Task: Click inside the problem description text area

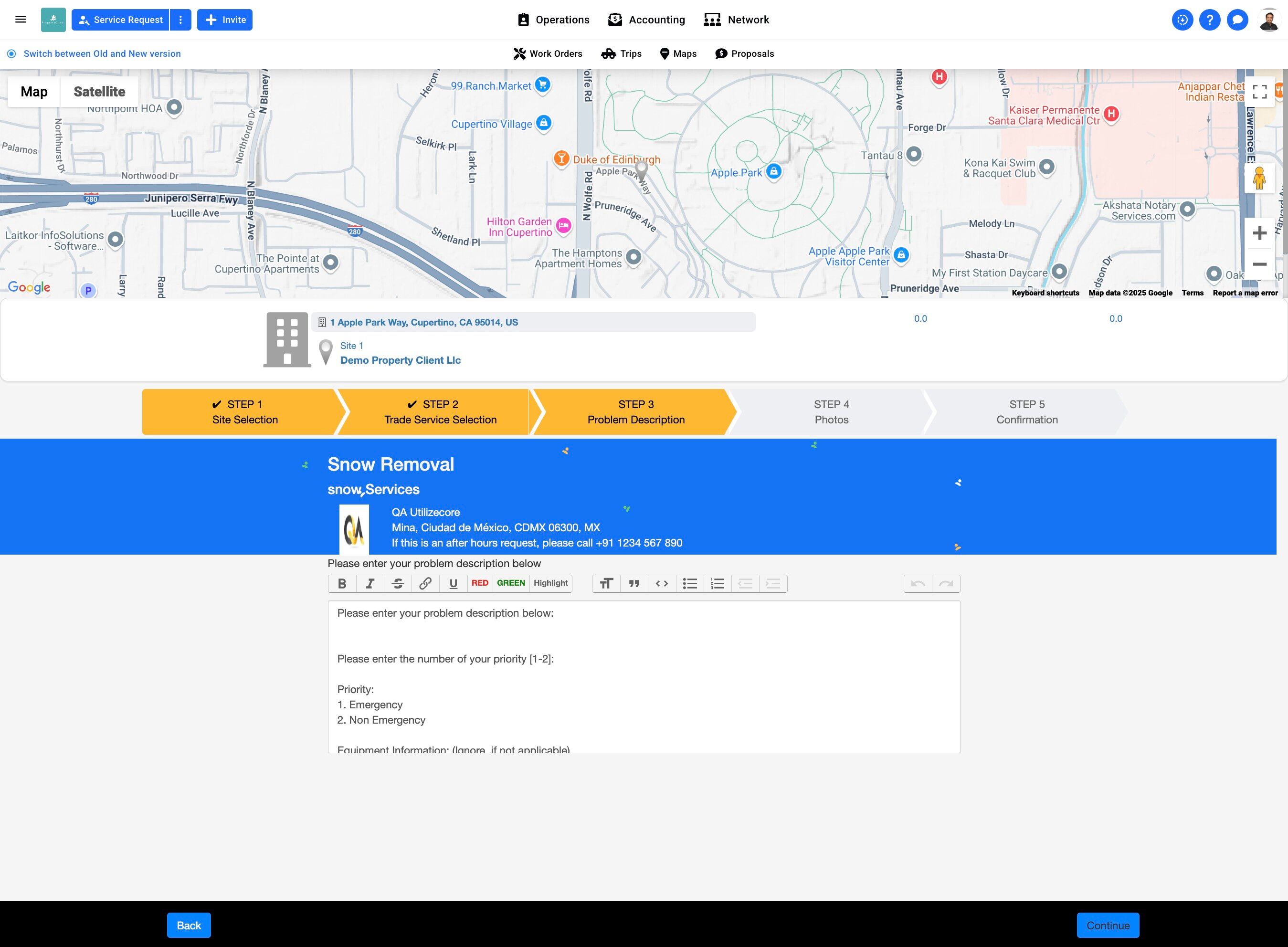Action: pyautogui.click(x=643, y=676)
